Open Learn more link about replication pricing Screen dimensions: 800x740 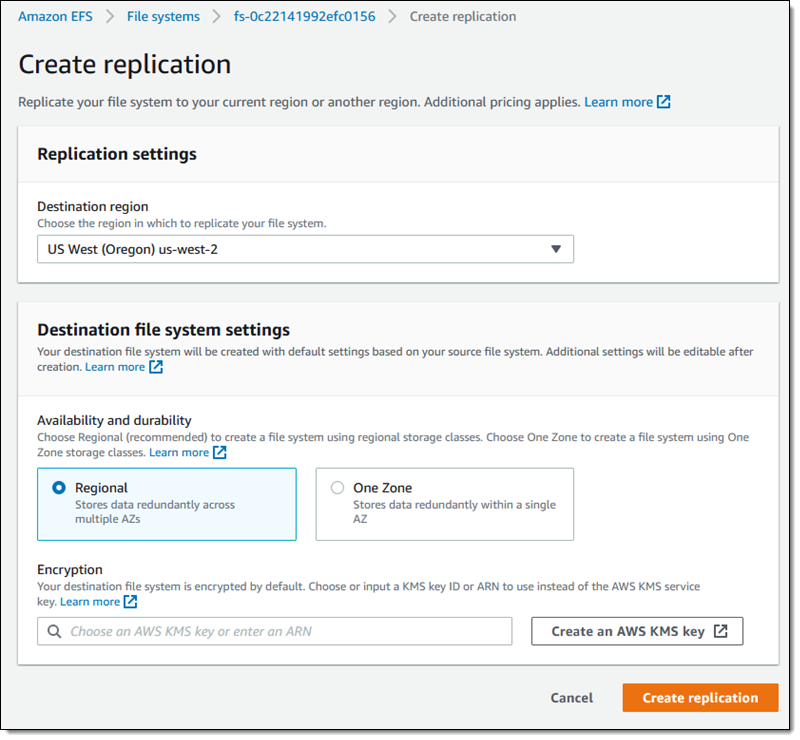point(618,102)
